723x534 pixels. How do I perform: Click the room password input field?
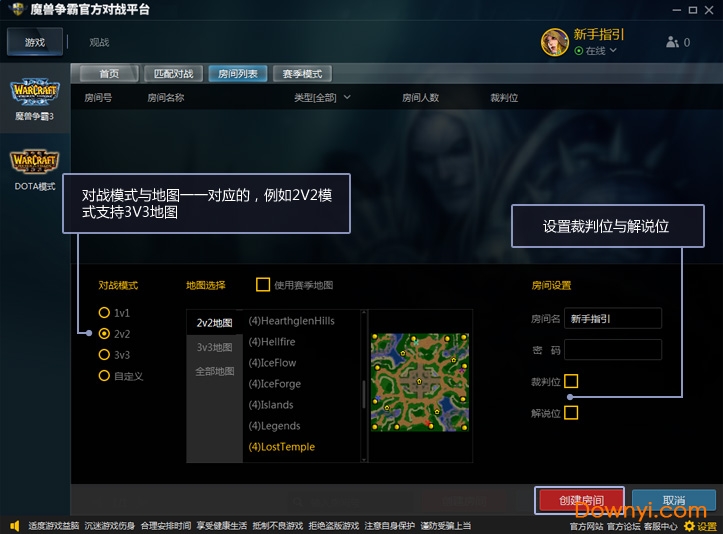613,350
